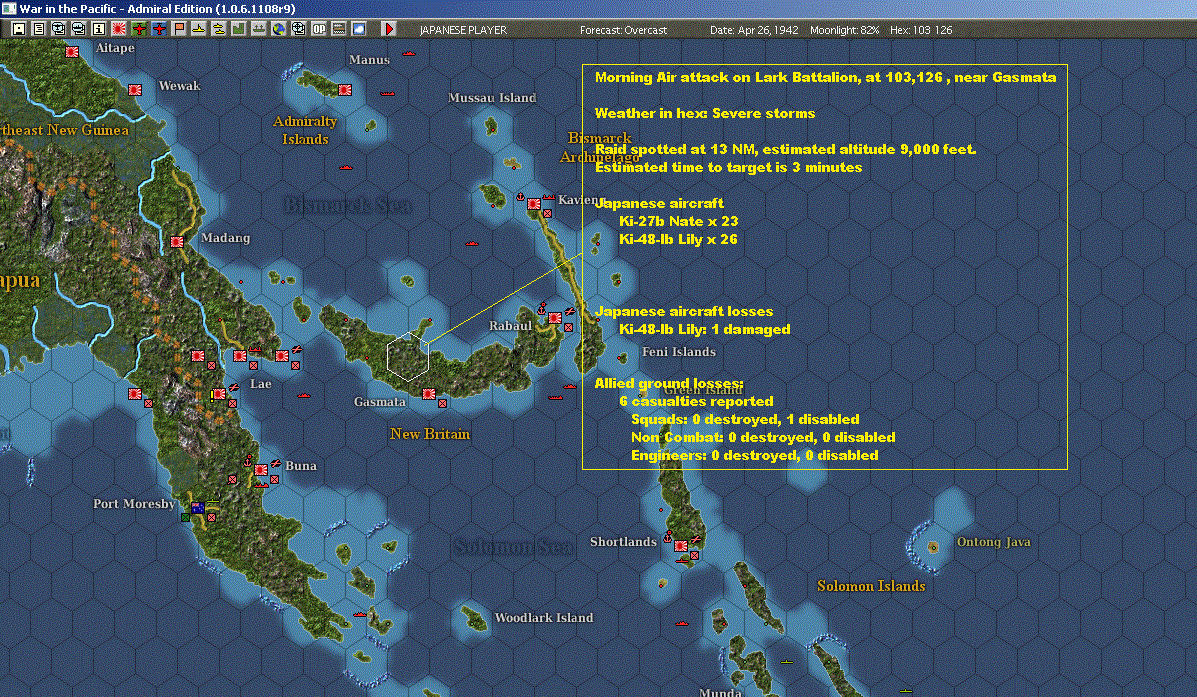Click the 'JAPANESE PLAYER' toolbar label

[x=463, y=30]
